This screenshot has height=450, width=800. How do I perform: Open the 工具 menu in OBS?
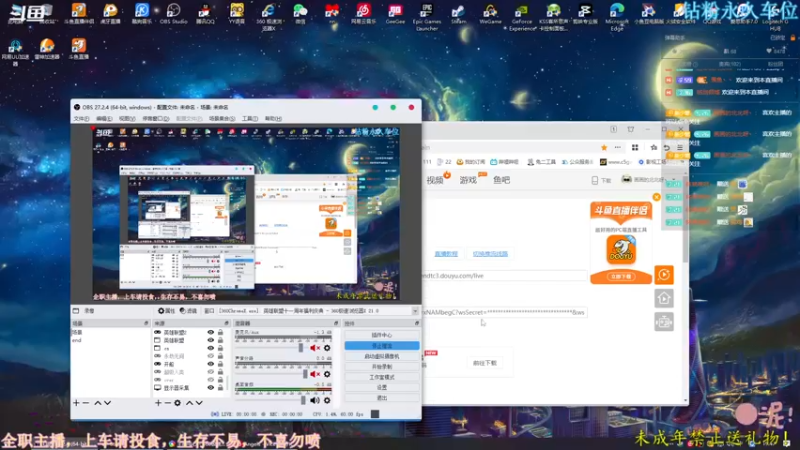[x=249, y=118]
